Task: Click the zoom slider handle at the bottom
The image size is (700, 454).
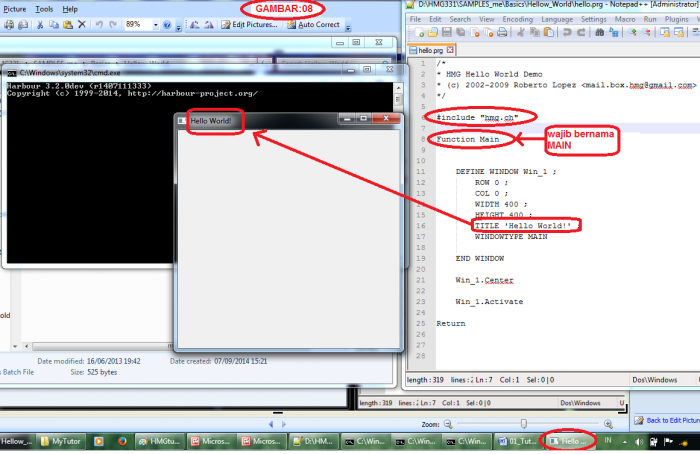Action: coord(524,423)
